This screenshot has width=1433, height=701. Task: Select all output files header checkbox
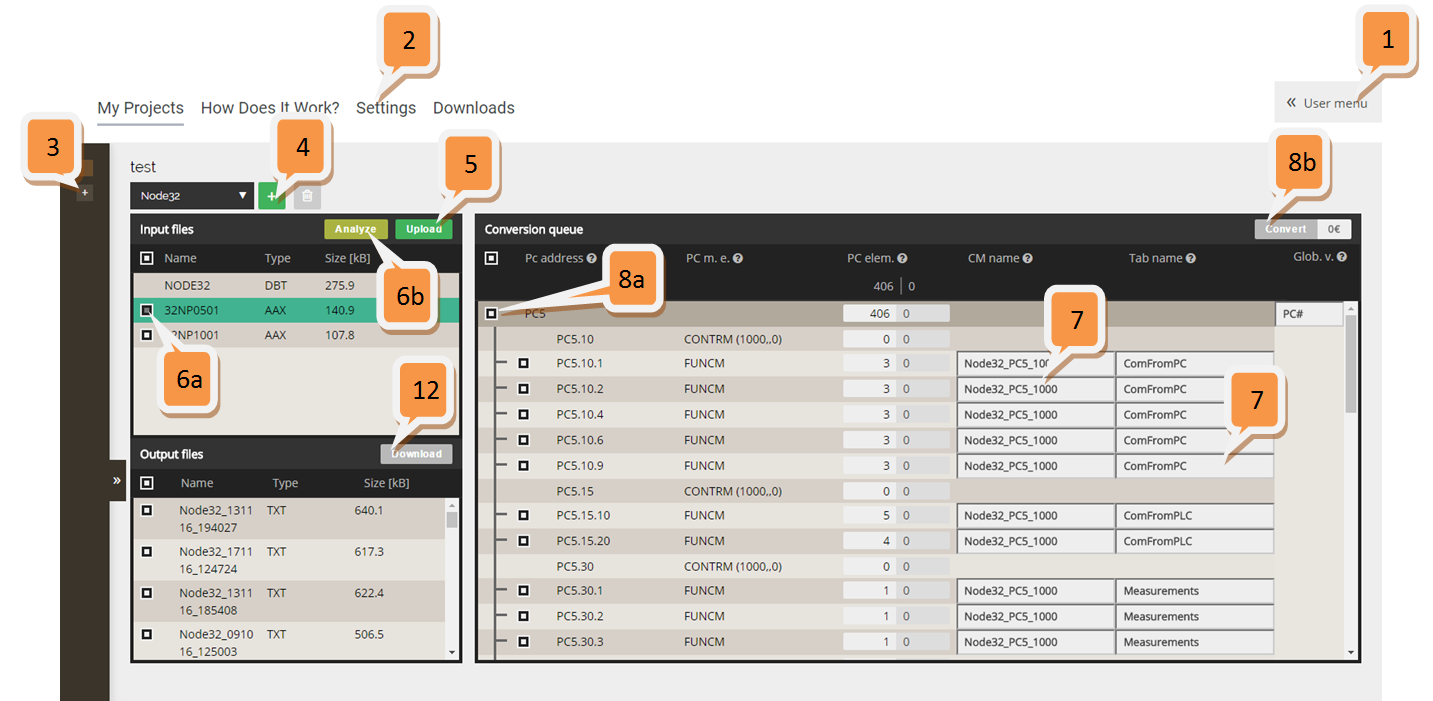pyautogui.click(x=147, y=483)
